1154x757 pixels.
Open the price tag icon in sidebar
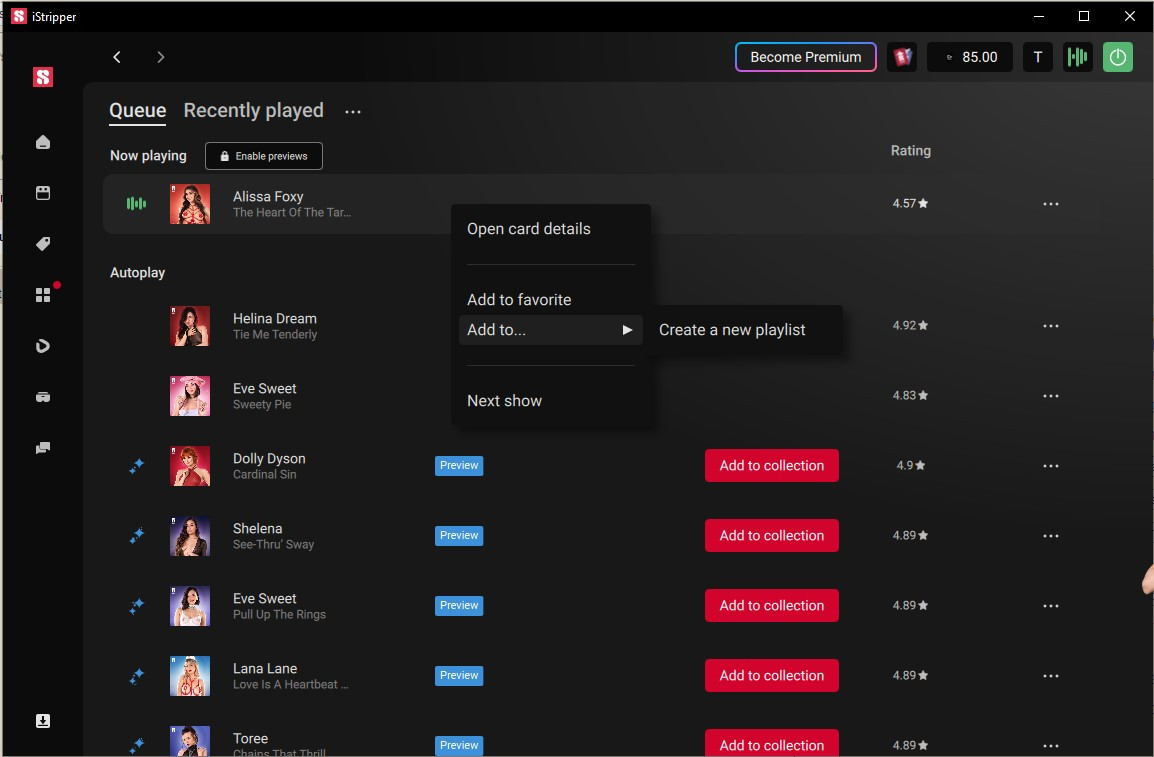pos(43,244)
